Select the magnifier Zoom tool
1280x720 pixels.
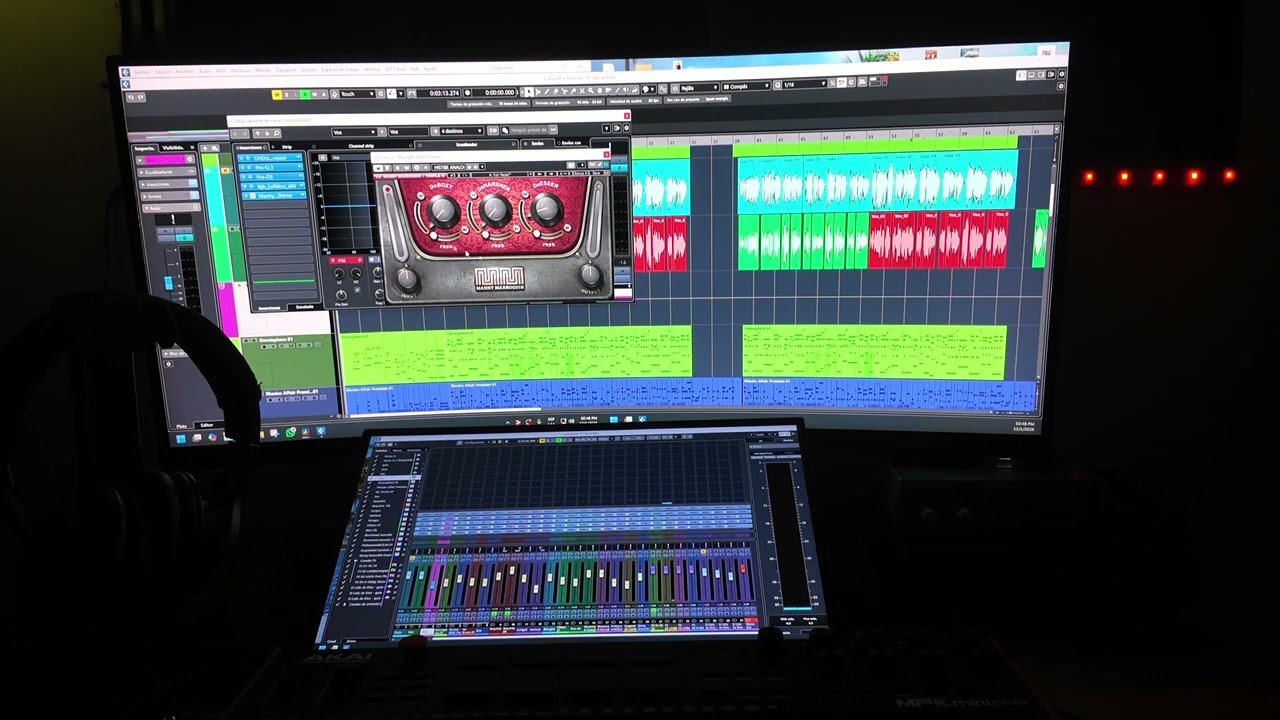[591, 90]
